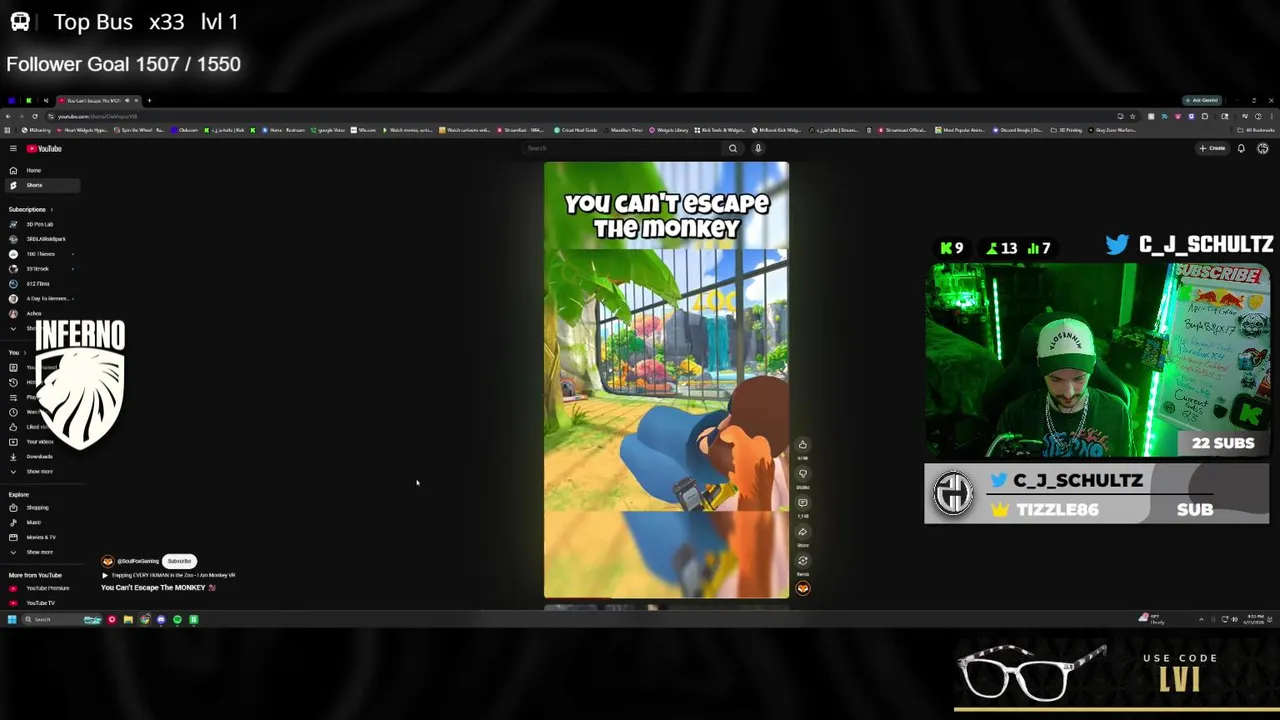The width and height of the screenshot is (1280, 720).
Task: Click Chrome icon in the taskbar
Action: (x=144, y=619)
